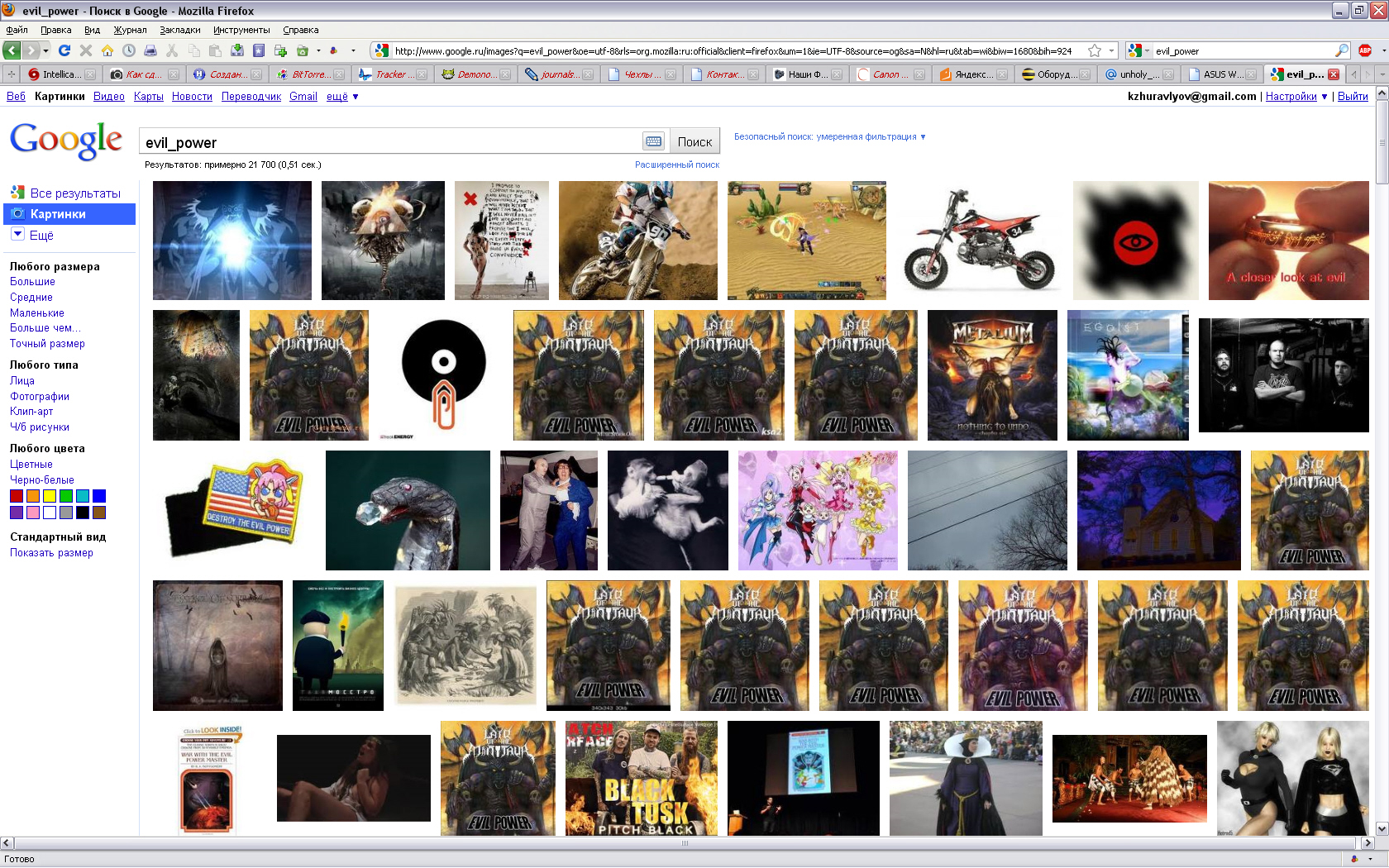Pick the yellow color filter swatch
Image resolution: width=1389 pixels, height=868 pixels.
pos(50,496)
